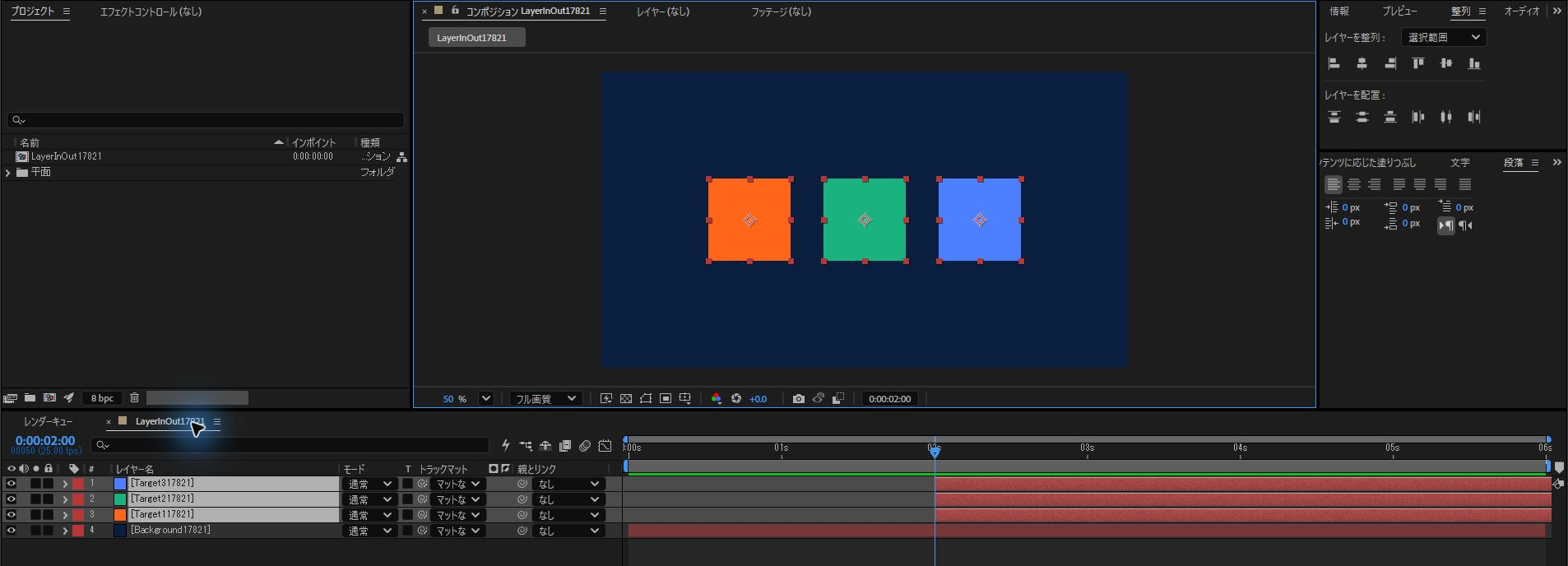Open the magnification ratio dropdown arrow
The width and height of the screenshot is (1568, 566).
(x=486, y=399)
